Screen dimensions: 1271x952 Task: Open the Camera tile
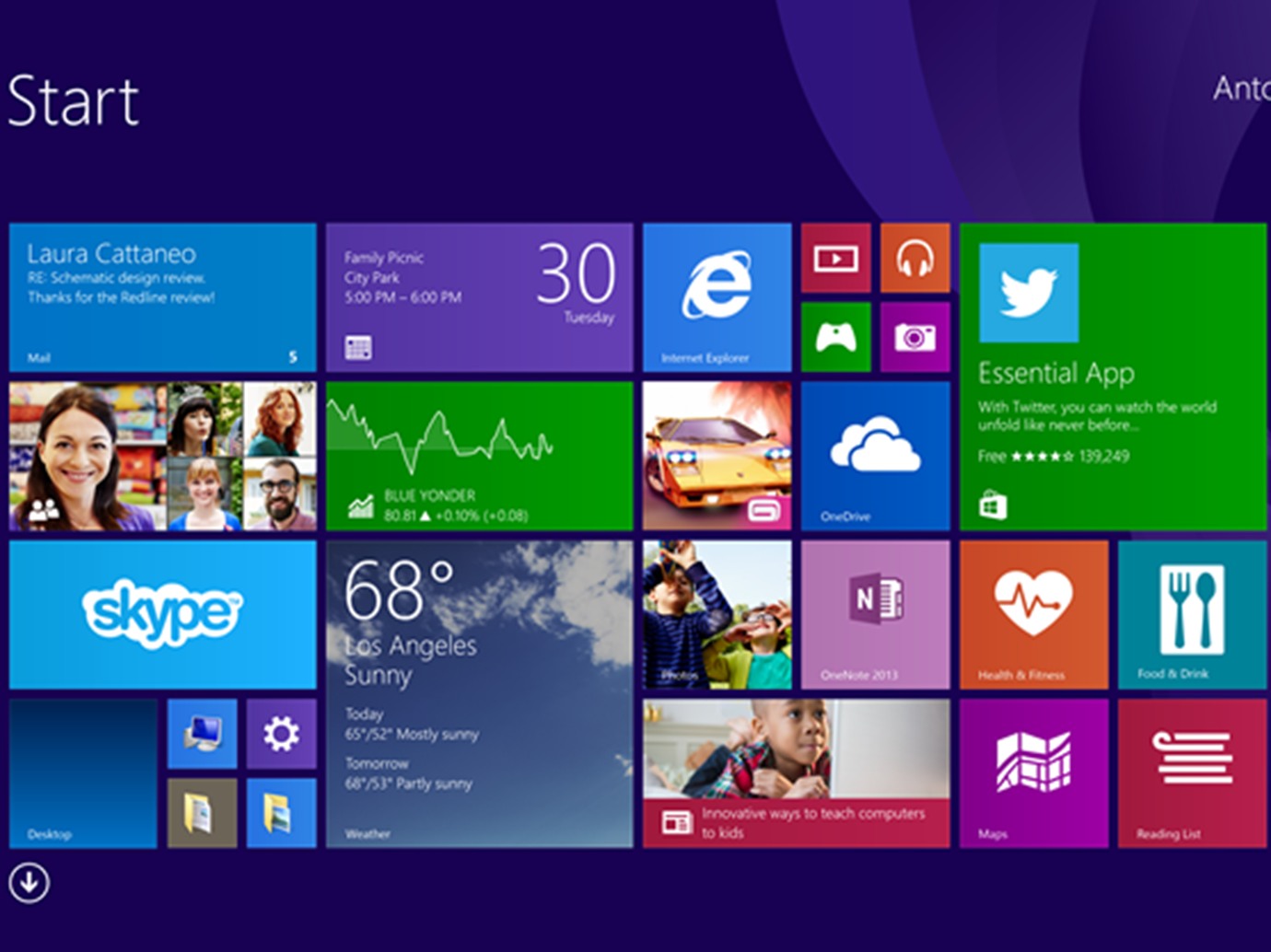[x=915, y=337]
